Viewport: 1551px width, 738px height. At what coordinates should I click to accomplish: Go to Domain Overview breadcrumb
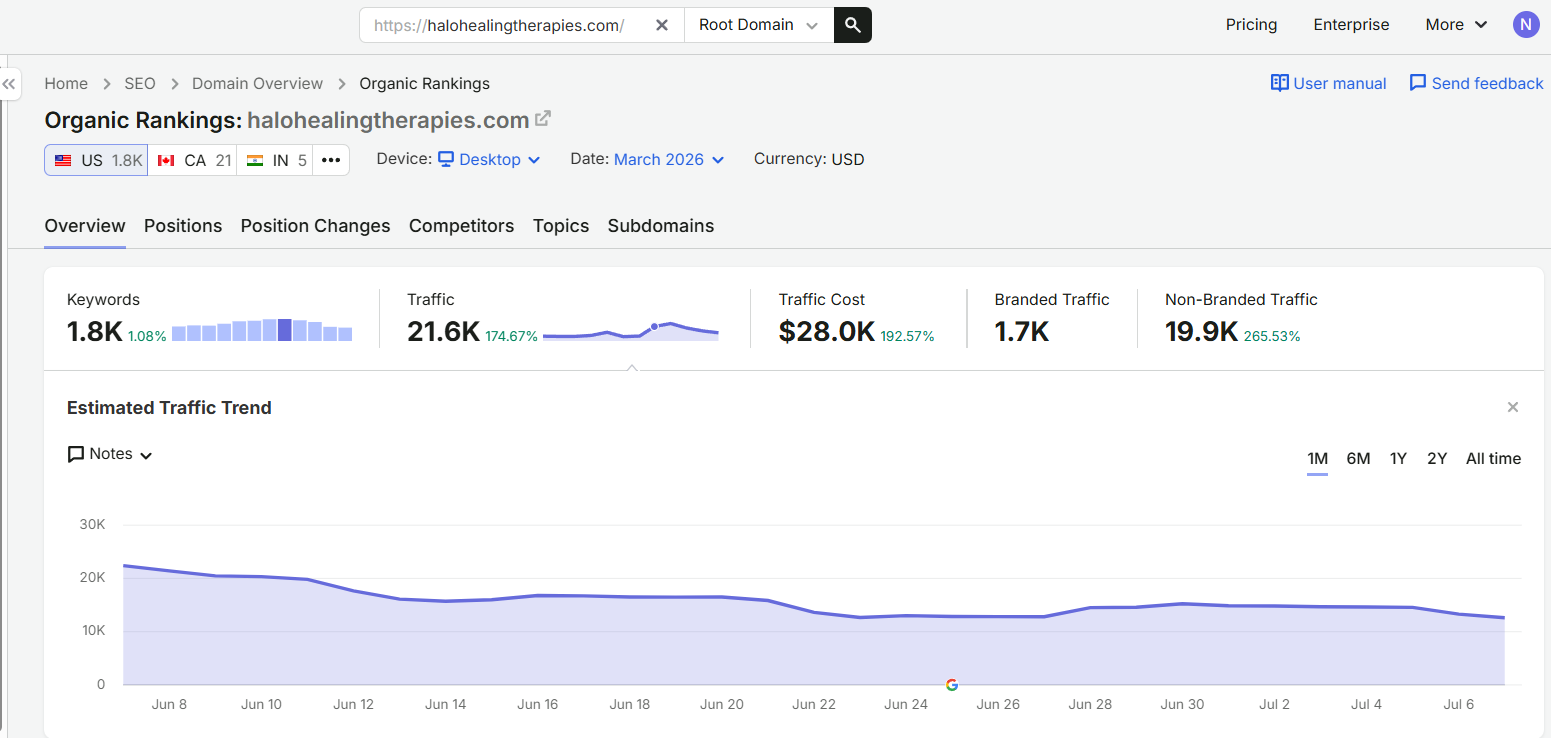click(x=257, y=84)
